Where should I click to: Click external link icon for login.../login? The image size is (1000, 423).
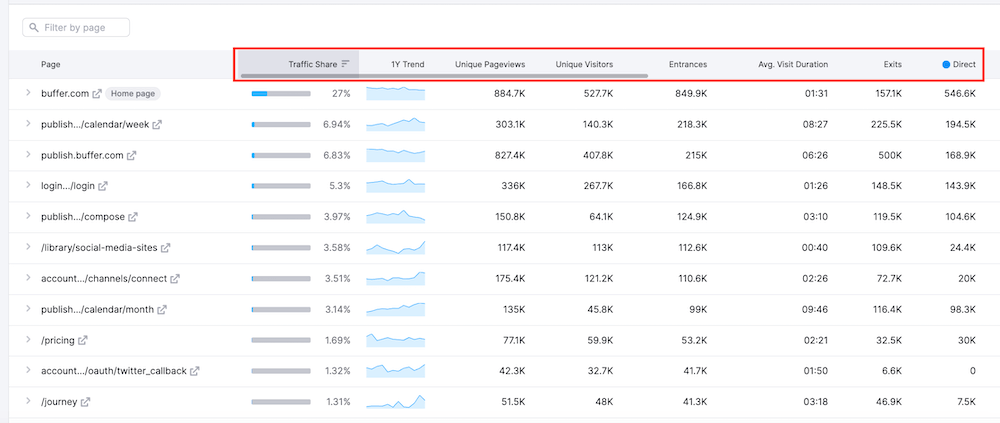coord(103,186)
